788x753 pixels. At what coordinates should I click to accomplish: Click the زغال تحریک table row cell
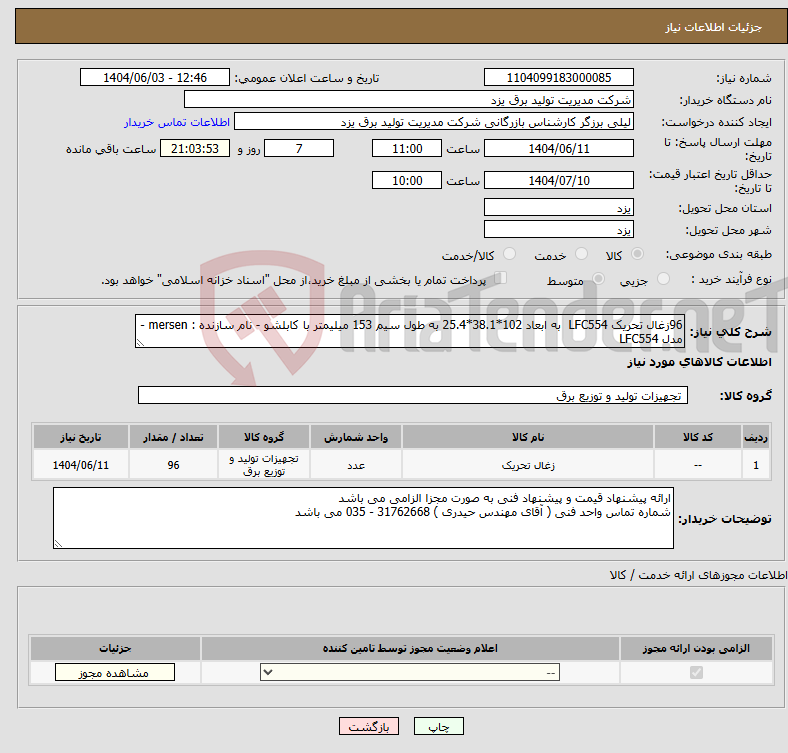click(x=527, y=466)
